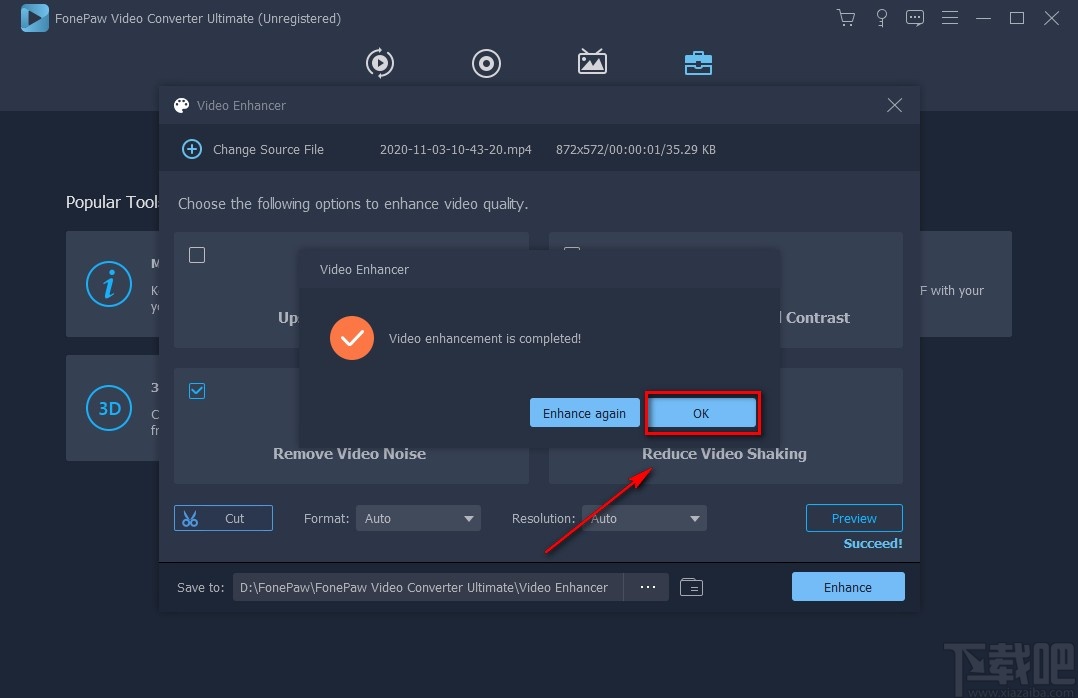The width and height of the screenshot is (1078, 698).
Task: Expand the Resolution dropdown
Action: tap(644, 519)
